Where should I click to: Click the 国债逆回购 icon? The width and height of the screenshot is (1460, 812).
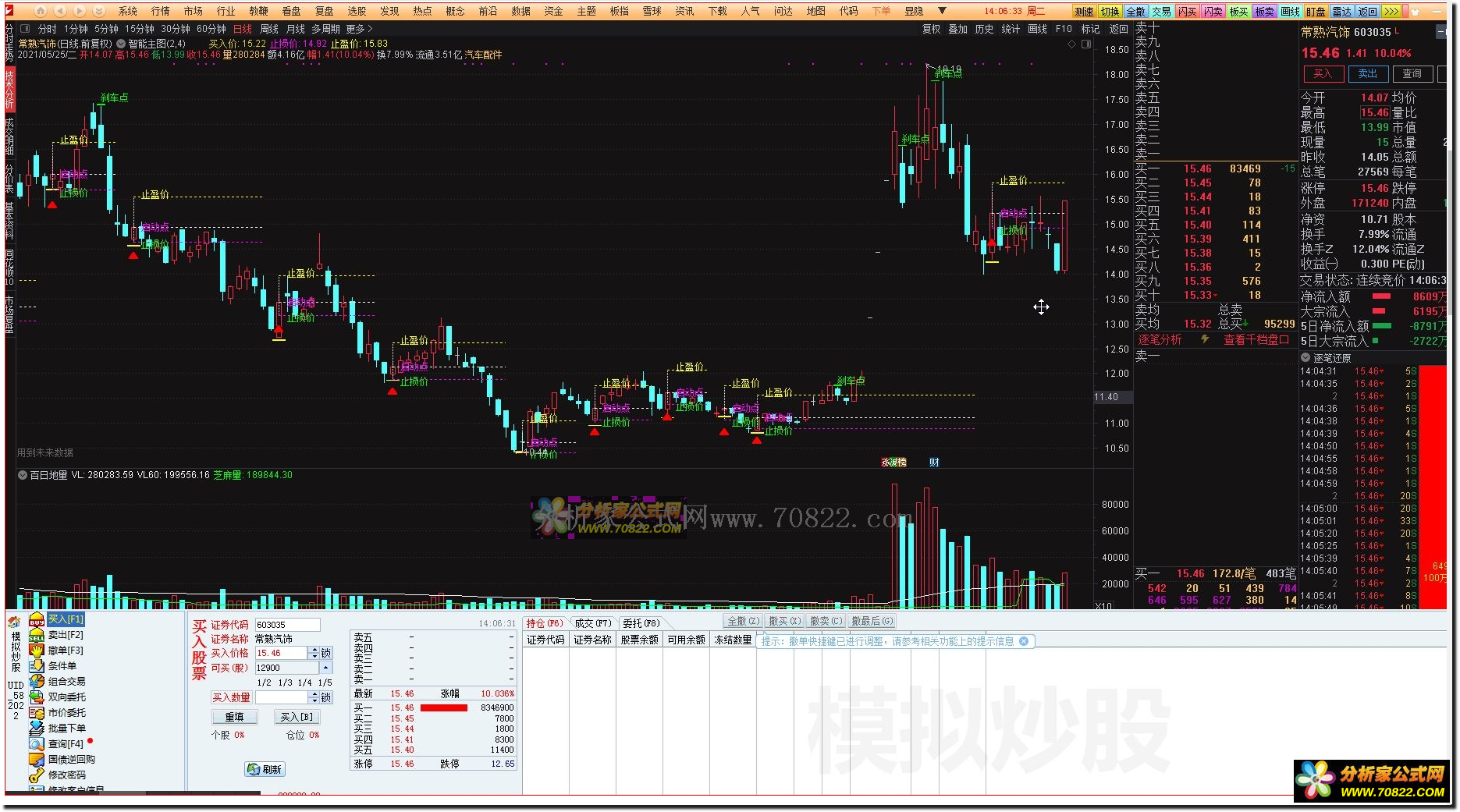click(37, 760)
